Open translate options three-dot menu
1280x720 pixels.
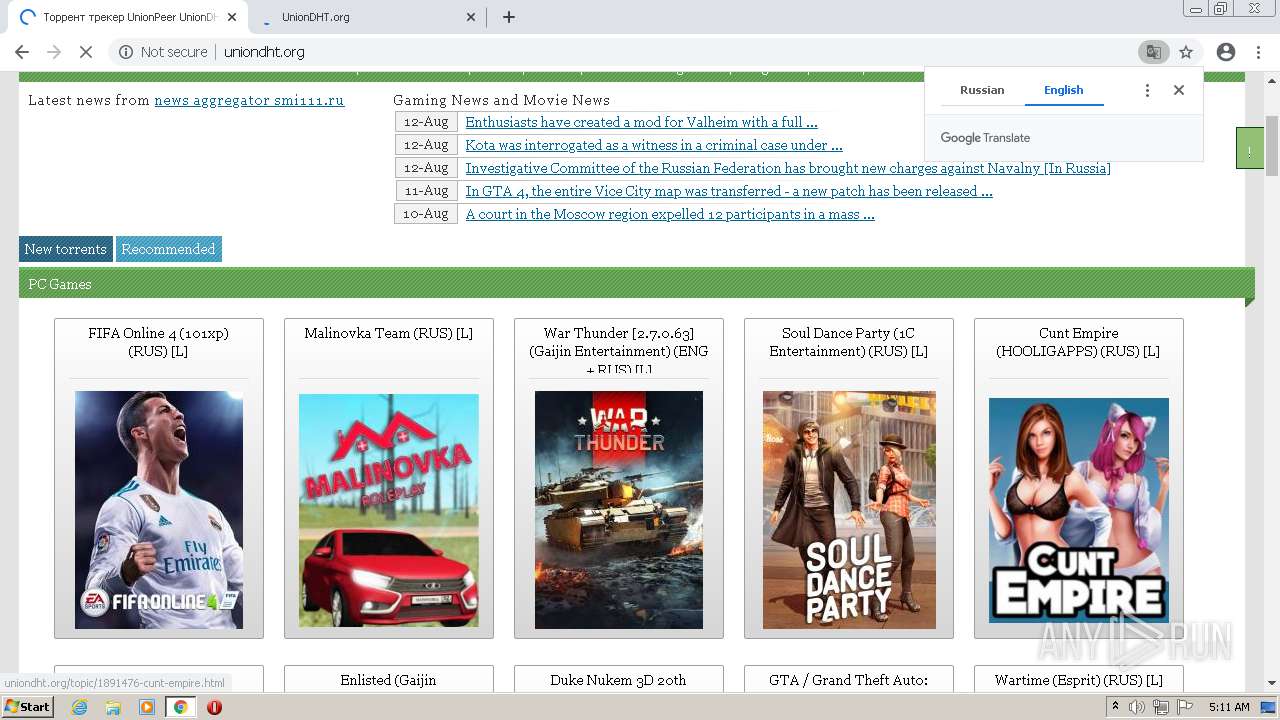pos(1147,90)
